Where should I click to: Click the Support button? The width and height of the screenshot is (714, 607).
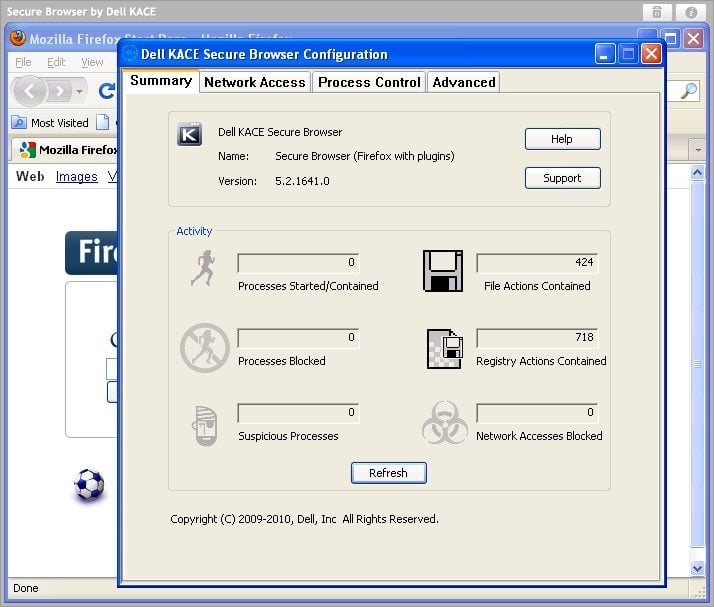562,178
